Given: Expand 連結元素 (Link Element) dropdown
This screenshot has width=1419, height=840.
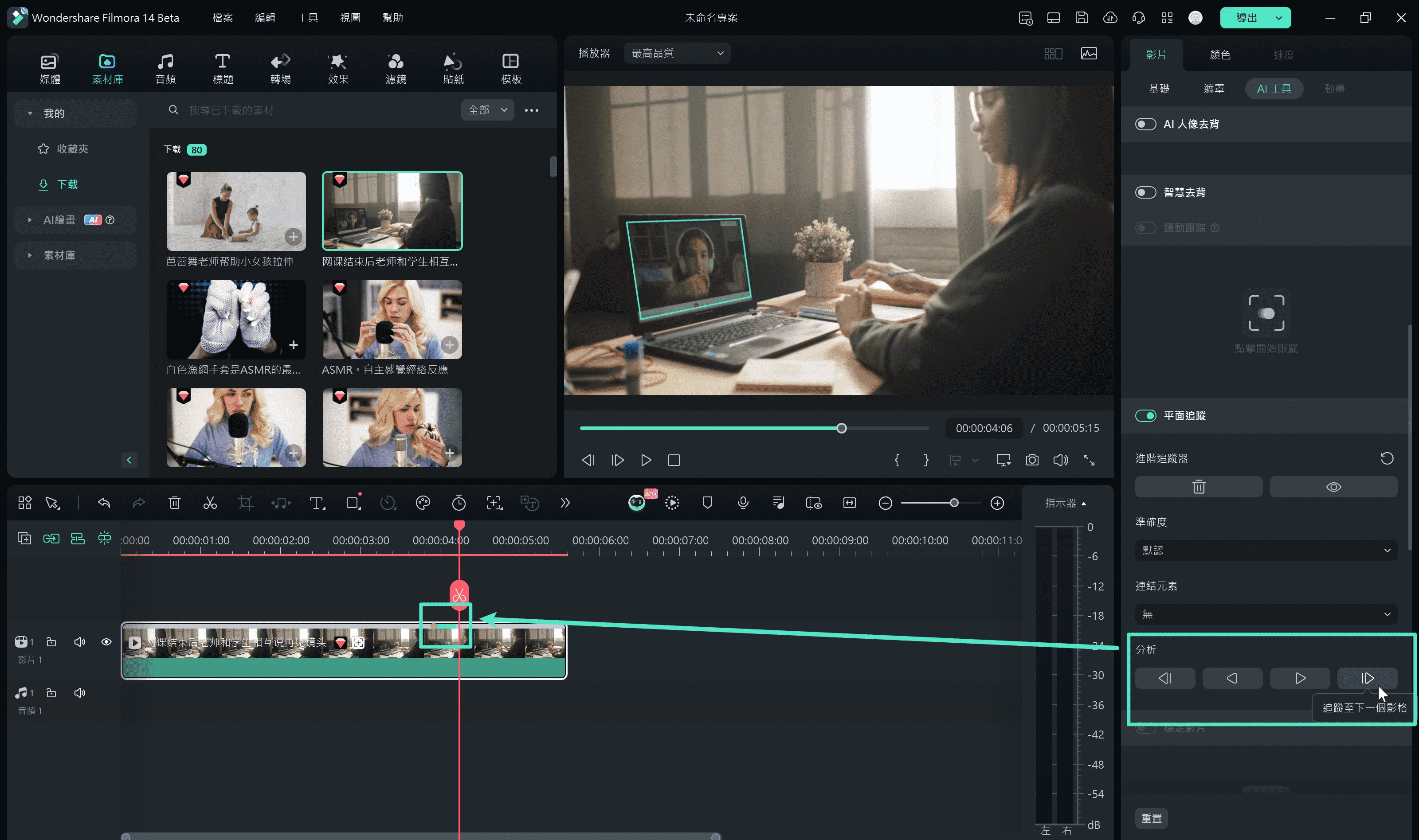Looking at the screenshot, I should [x=1265, y=614].
